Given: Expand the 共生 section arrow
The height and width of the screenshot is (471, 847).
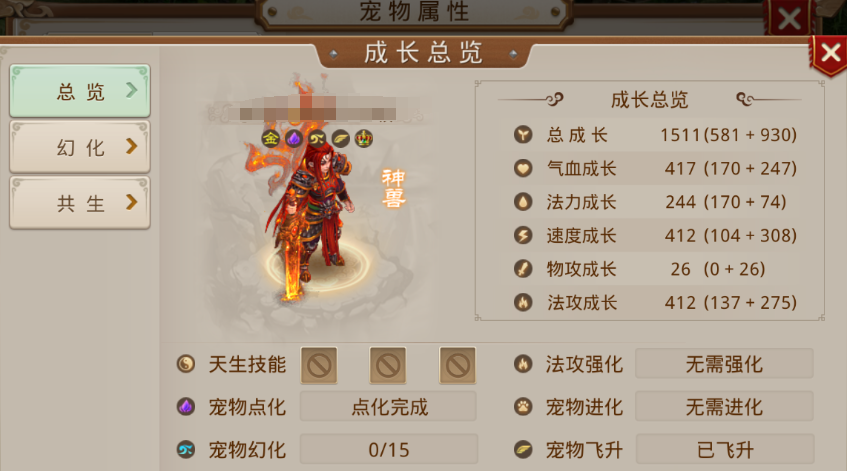Looking at the screenshot, I should pyautogui.click(x=131, y=203).
